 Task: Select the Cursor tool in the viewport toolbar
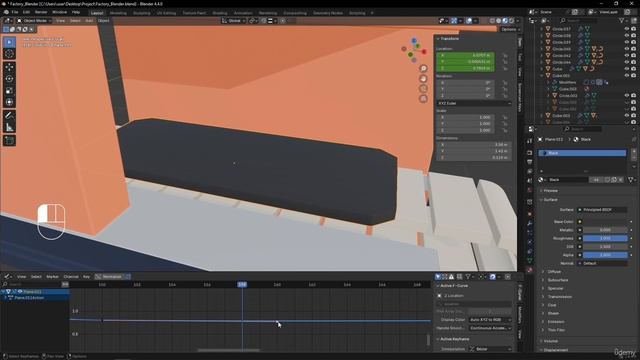point(9,54)
